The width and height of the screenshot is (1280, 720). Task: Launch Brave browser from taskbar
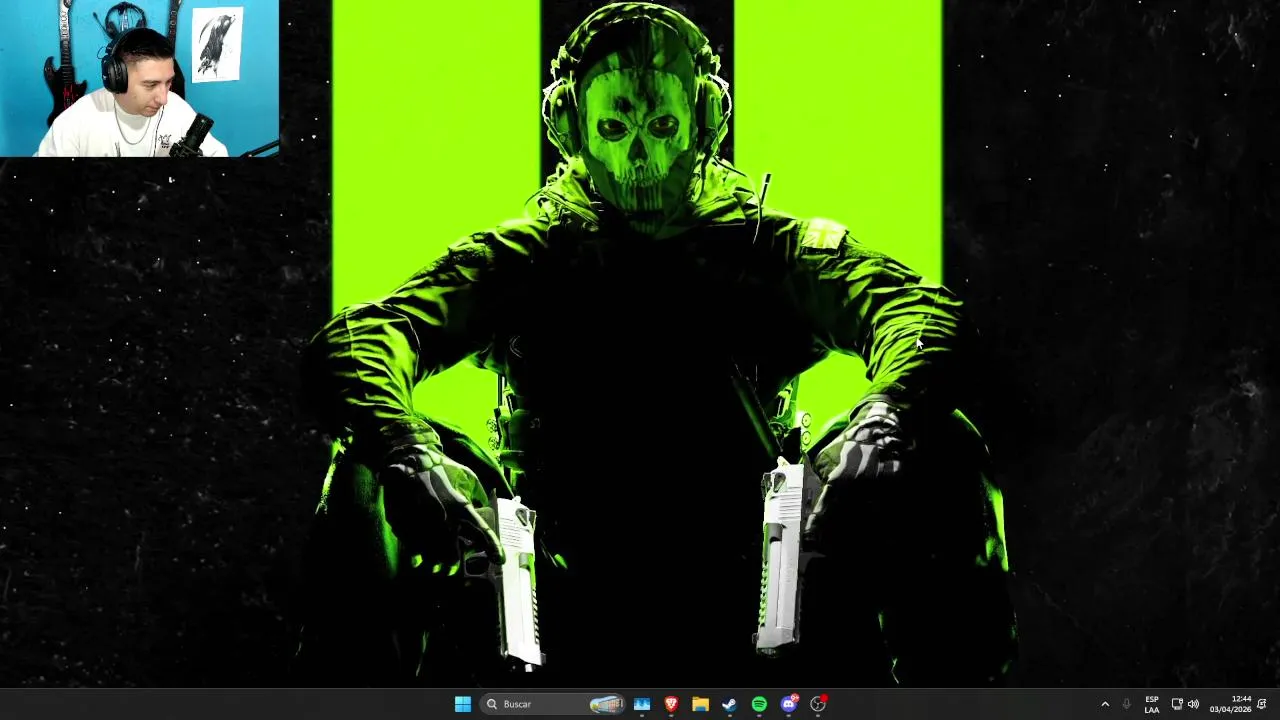pos(671,704)
